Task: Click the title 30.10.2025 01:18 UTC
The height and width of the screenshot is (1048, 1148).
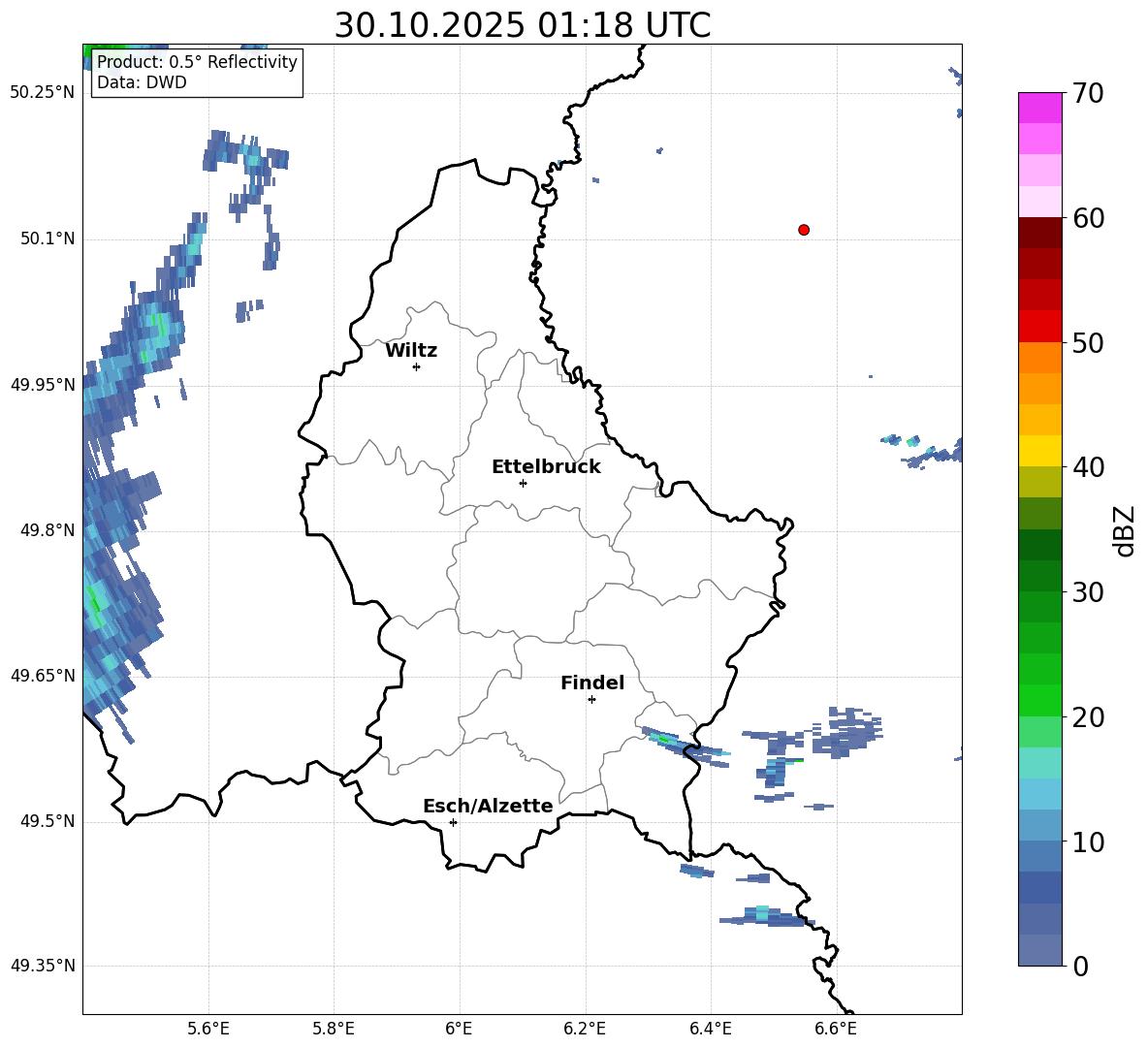Action: tap(523, 25)
